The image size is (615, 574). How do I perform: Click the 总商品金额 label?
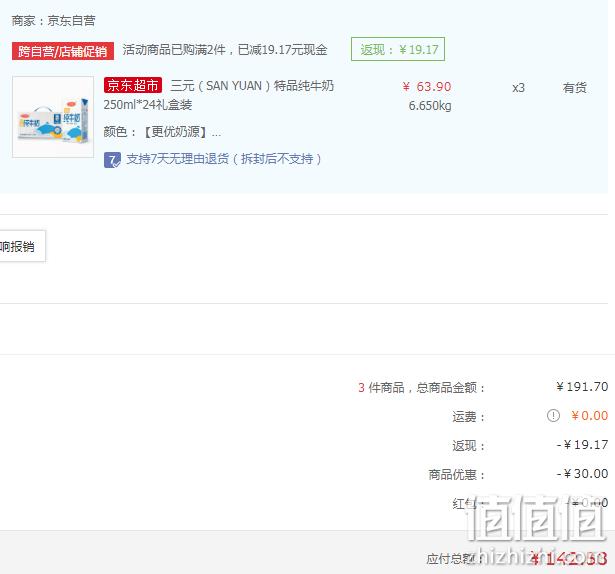451,388
